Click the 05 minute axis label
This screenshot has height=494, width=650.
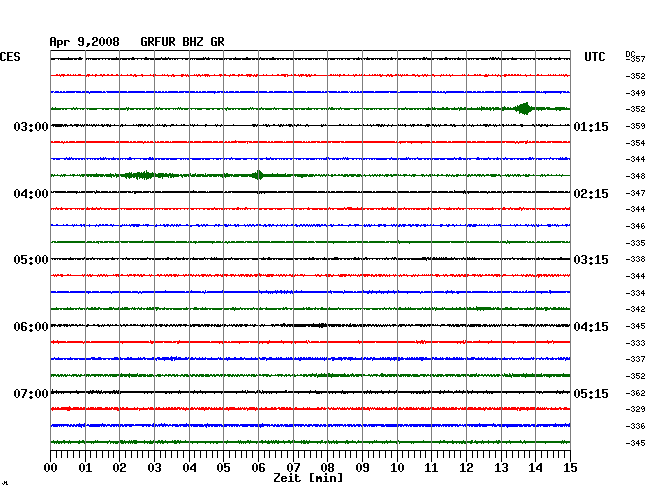tap(223, 468)
